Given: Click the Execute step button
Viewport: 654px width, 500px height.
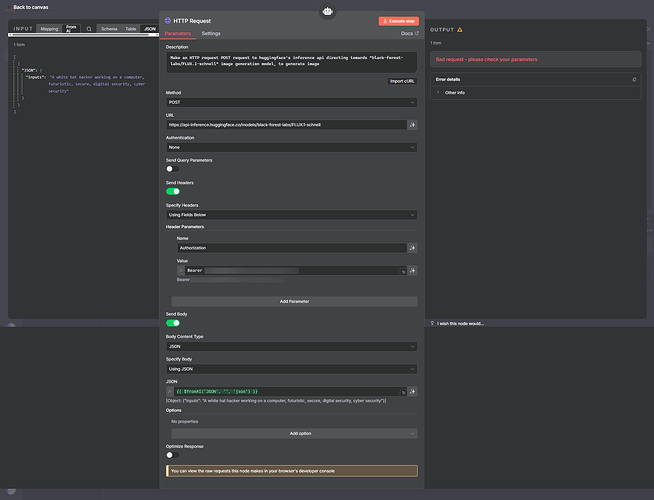Looking at the screenshot, I should [398, 20].
